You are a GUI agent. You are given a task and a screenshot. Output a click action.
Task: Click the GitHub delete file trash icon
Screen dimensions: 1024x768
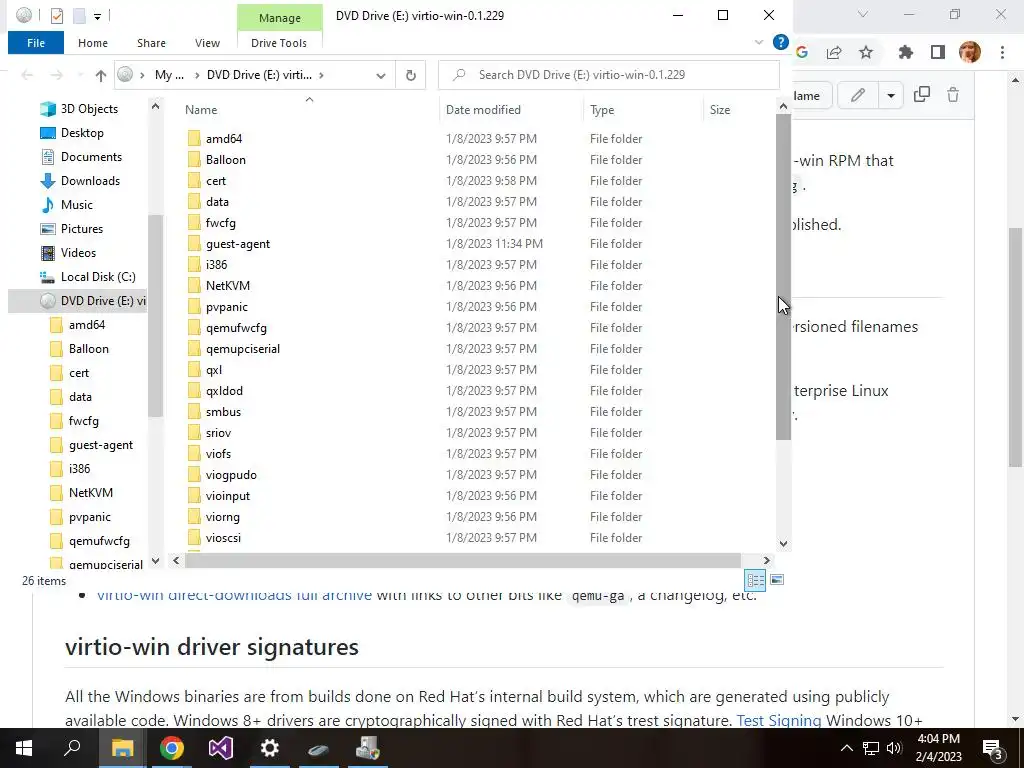pos(953,95)
